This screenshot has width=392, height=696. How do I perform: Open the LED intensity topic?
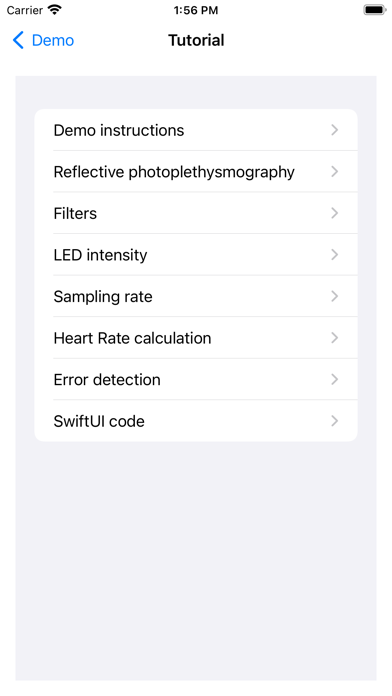196,255
